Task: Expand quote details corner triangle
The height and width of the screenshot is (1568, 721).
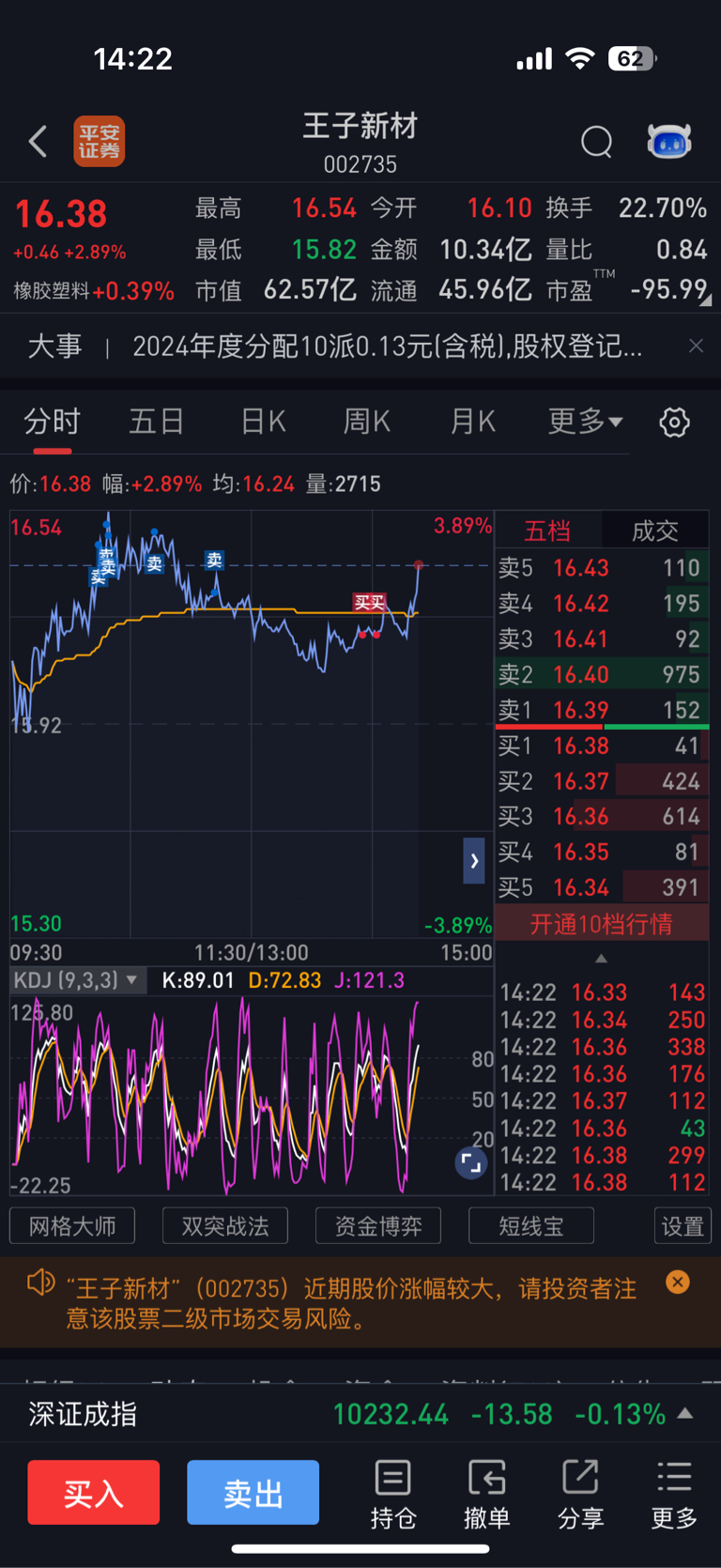Action: point(706,300)
